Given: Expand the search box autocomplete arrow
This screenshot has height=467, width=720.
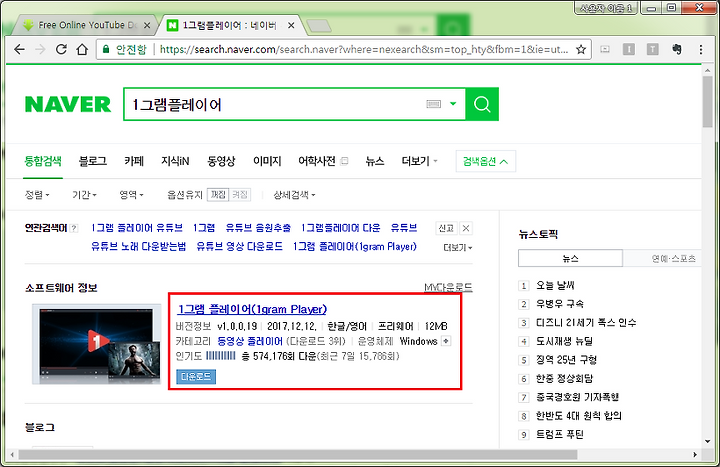Looking at the screenshot, I should pyautogui.click(x=453, y=104).
